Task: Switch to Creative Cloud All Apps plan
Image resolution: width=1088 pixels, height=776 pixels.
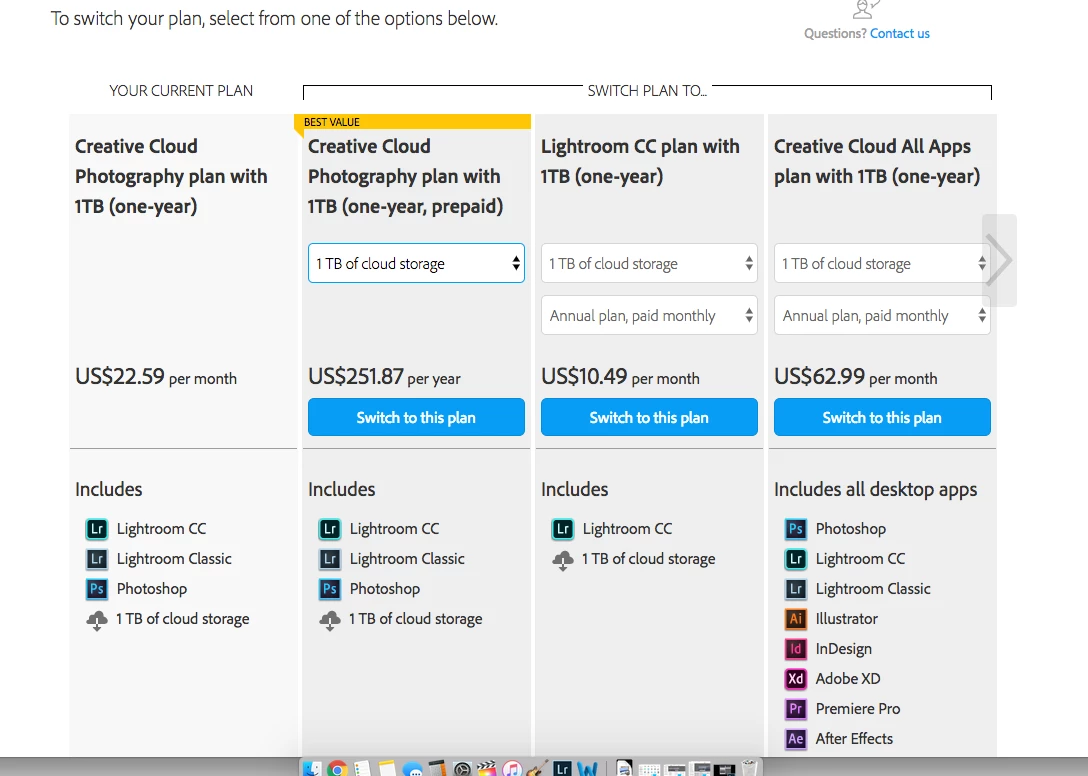Action: click(882, 417)
